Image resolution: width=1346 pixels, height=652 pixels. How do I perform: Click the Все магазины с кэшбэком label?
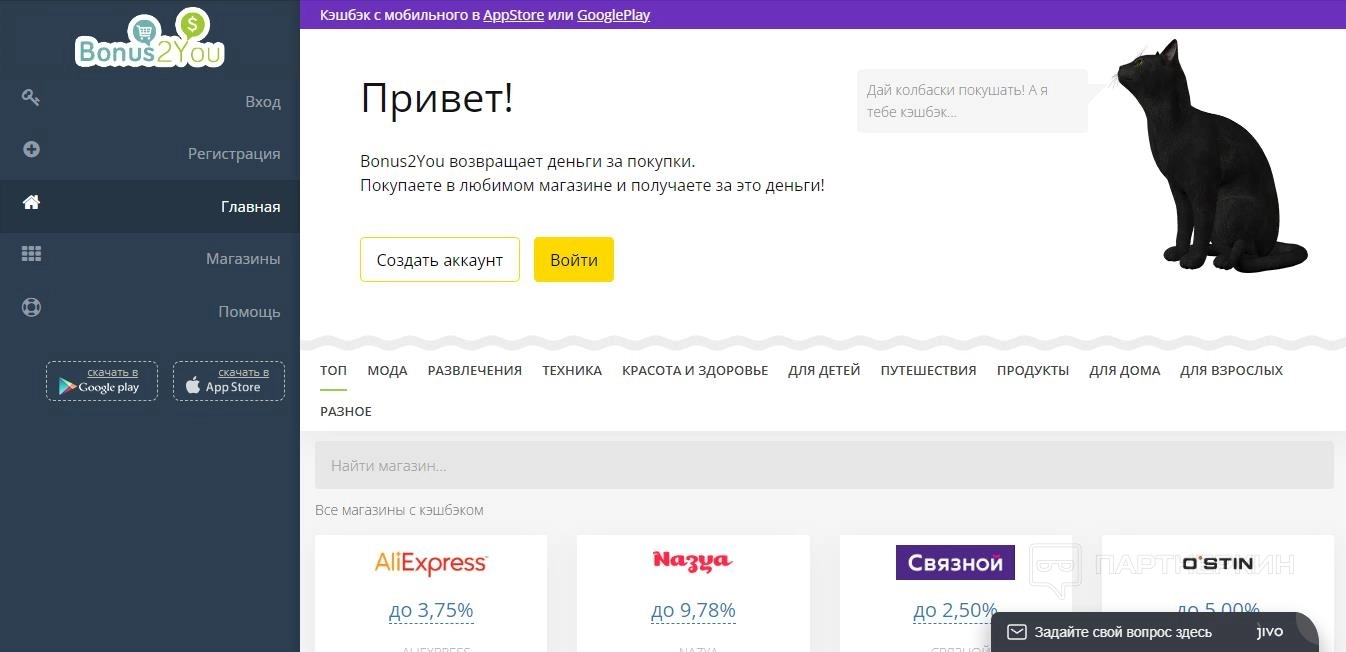coord(399,510)
